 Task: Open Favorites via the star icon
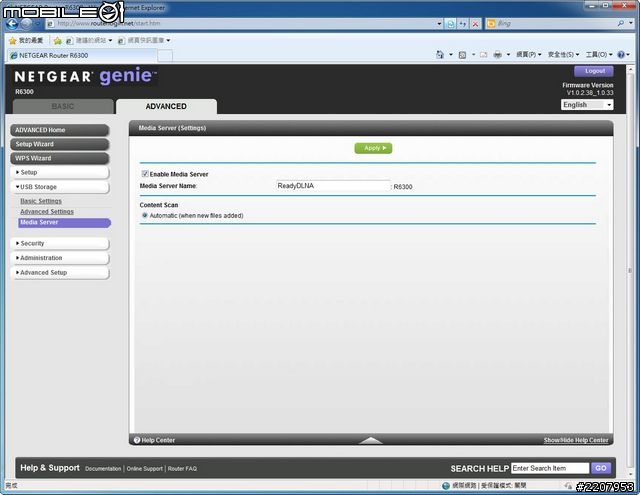pos(13,40)
